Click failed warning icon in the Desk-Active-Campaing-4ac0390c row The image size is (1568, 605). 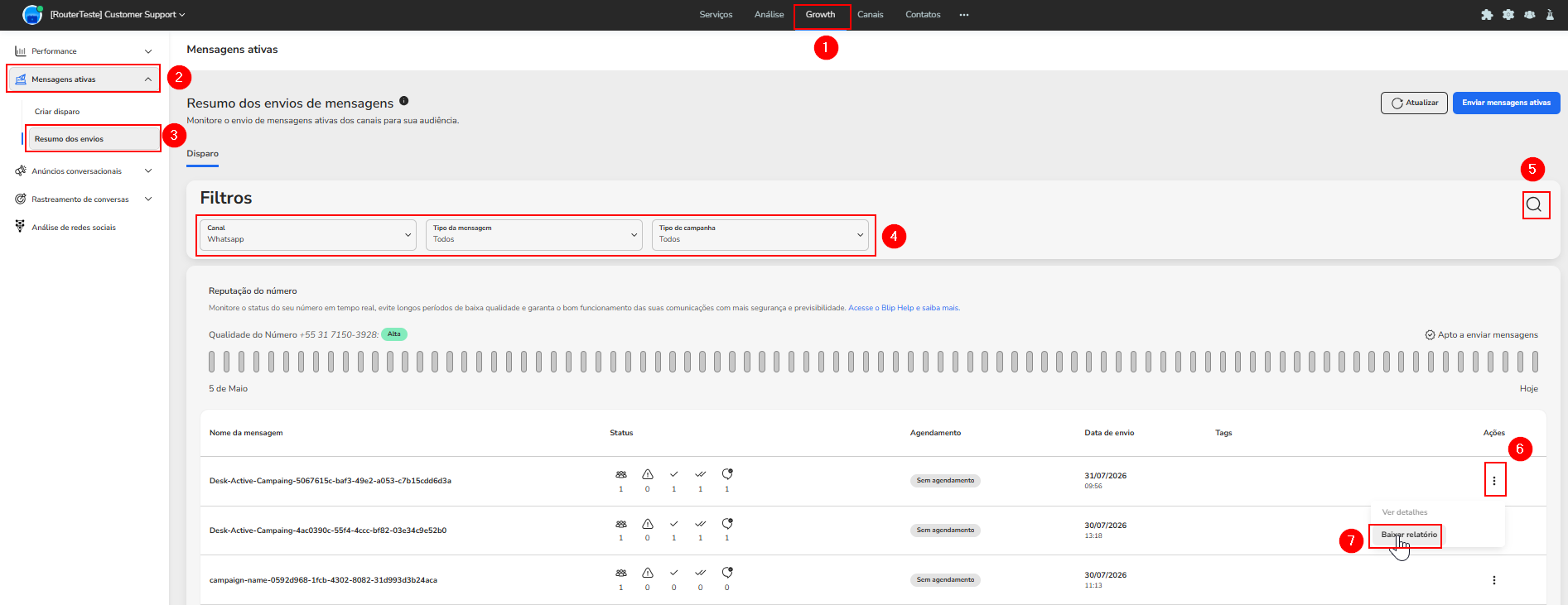pyautogui.click(x=648, y=524)
